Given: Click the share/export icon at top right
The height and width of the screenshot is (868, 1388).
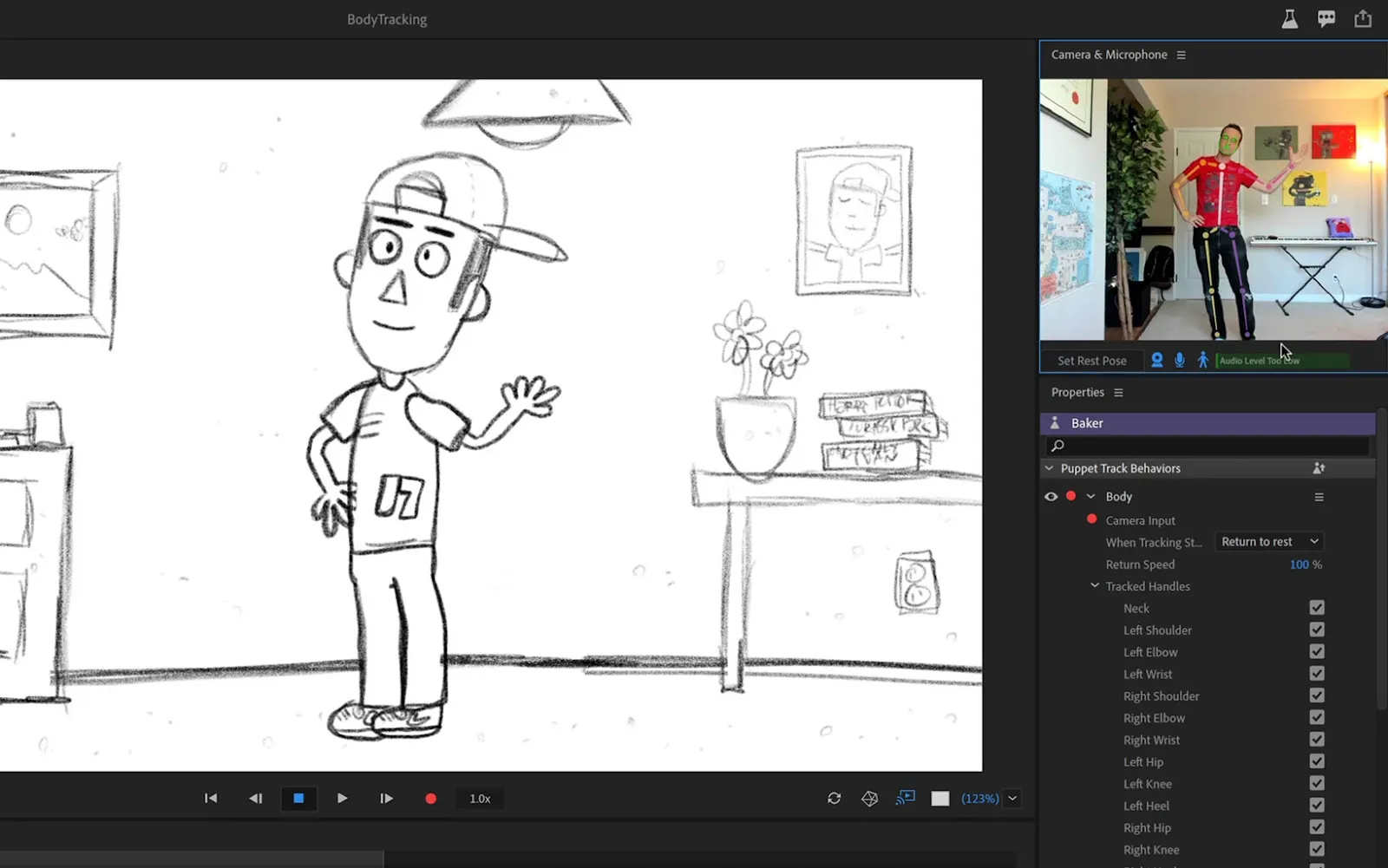Looking at the screenshot, I should pos(1363,19).
